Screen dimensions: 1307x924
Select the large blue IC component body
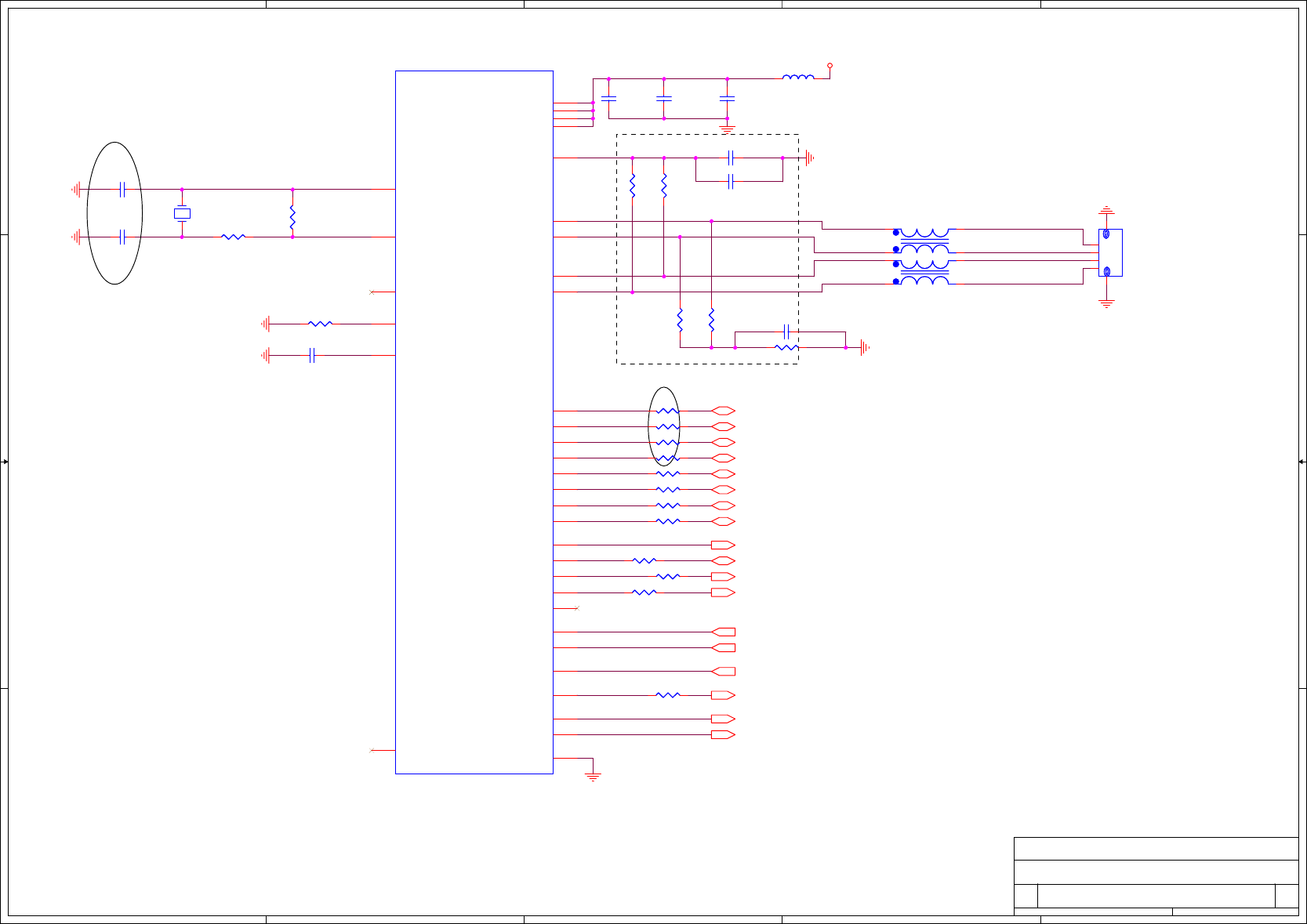[474, 422]
